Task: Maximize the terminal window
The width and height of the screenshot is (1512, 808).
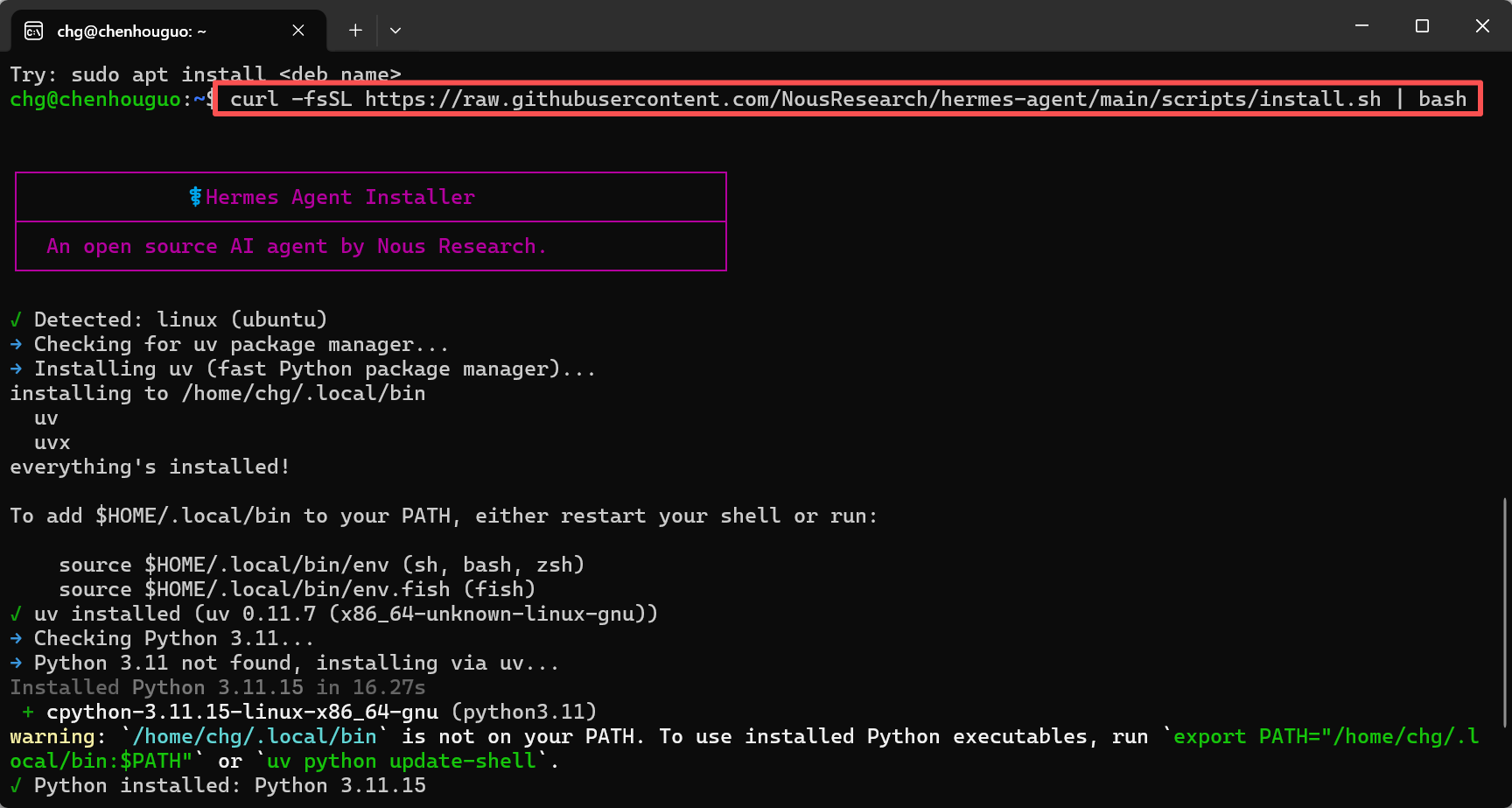Action: (1422, 26)
